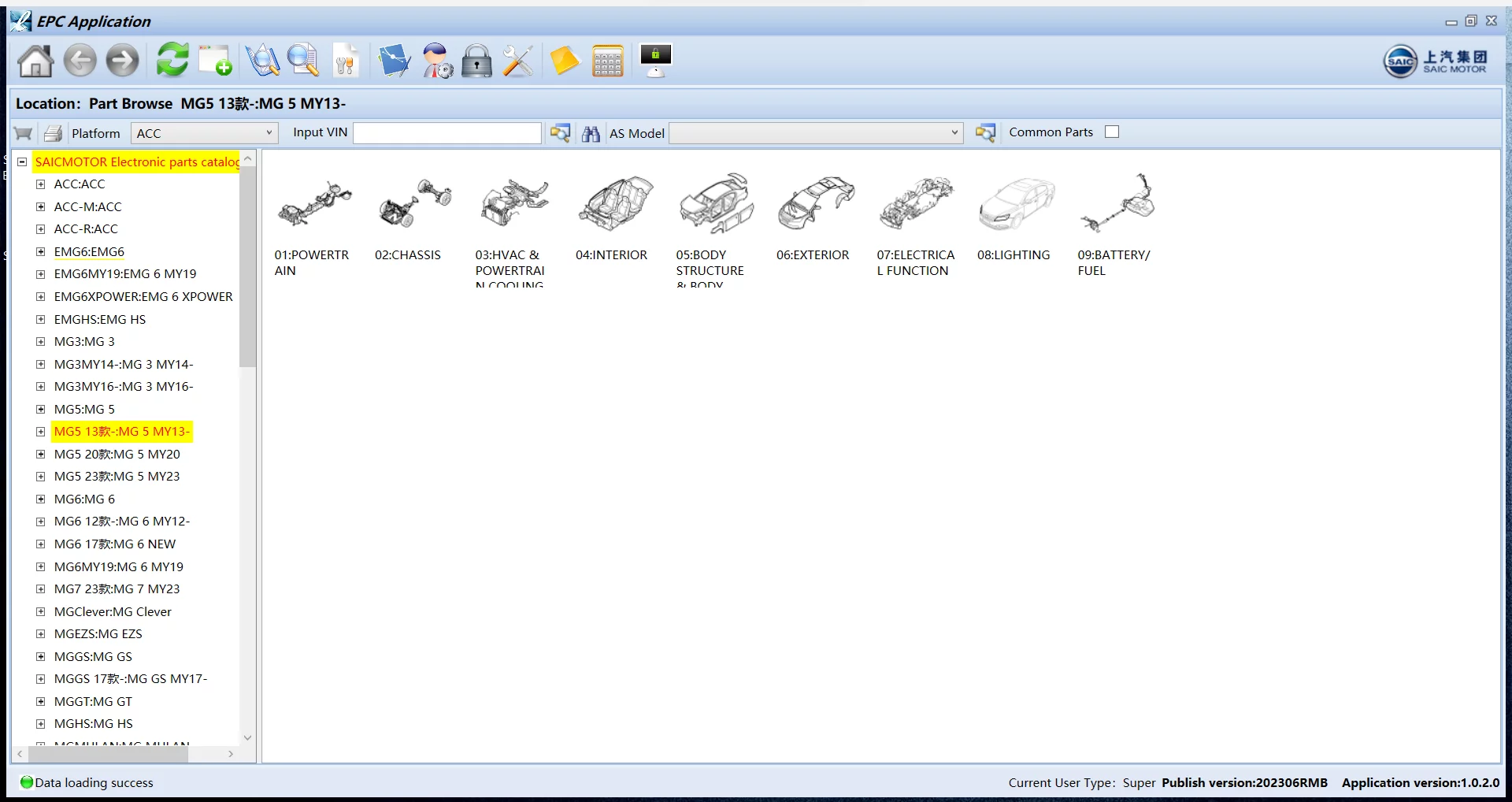Open the 08:LIGHTING category thumbnail
The image size is (1512, 802).
click(1015, 205)
